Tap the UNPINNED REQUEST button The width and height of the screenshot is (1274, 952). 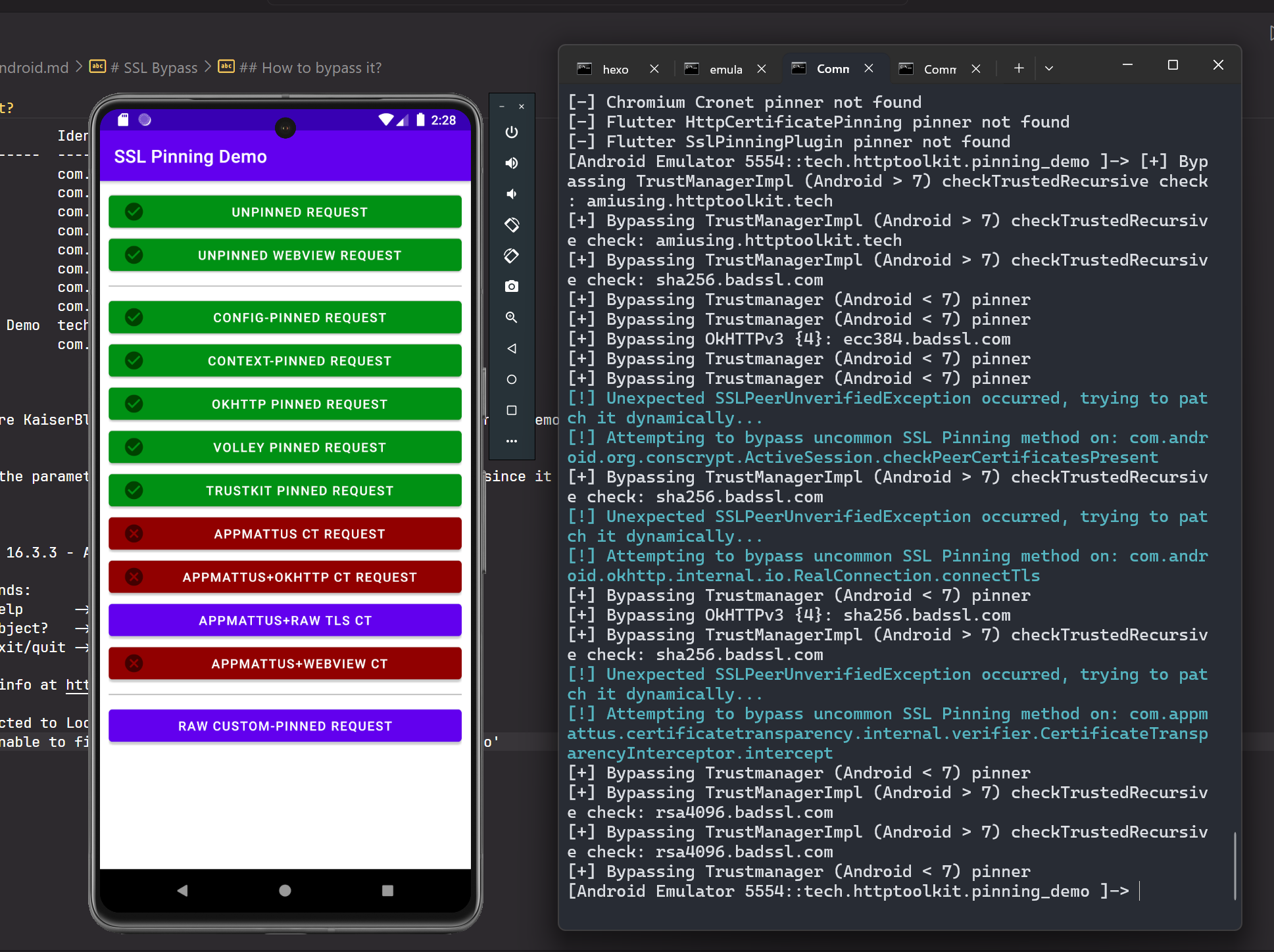click(285, 212)
